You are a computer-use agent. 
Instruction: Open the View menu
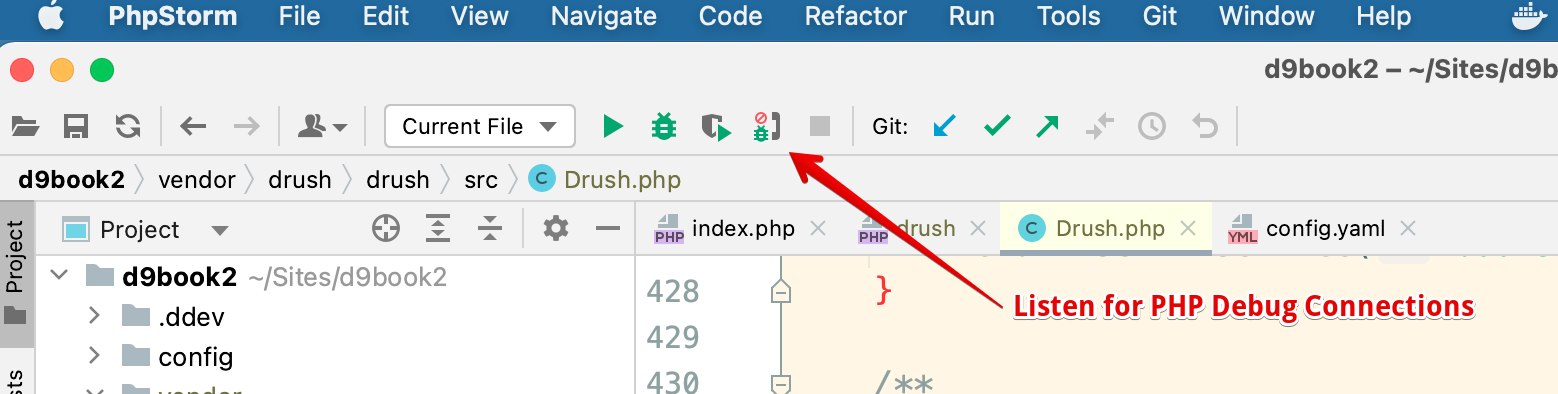tap(480, 17)
